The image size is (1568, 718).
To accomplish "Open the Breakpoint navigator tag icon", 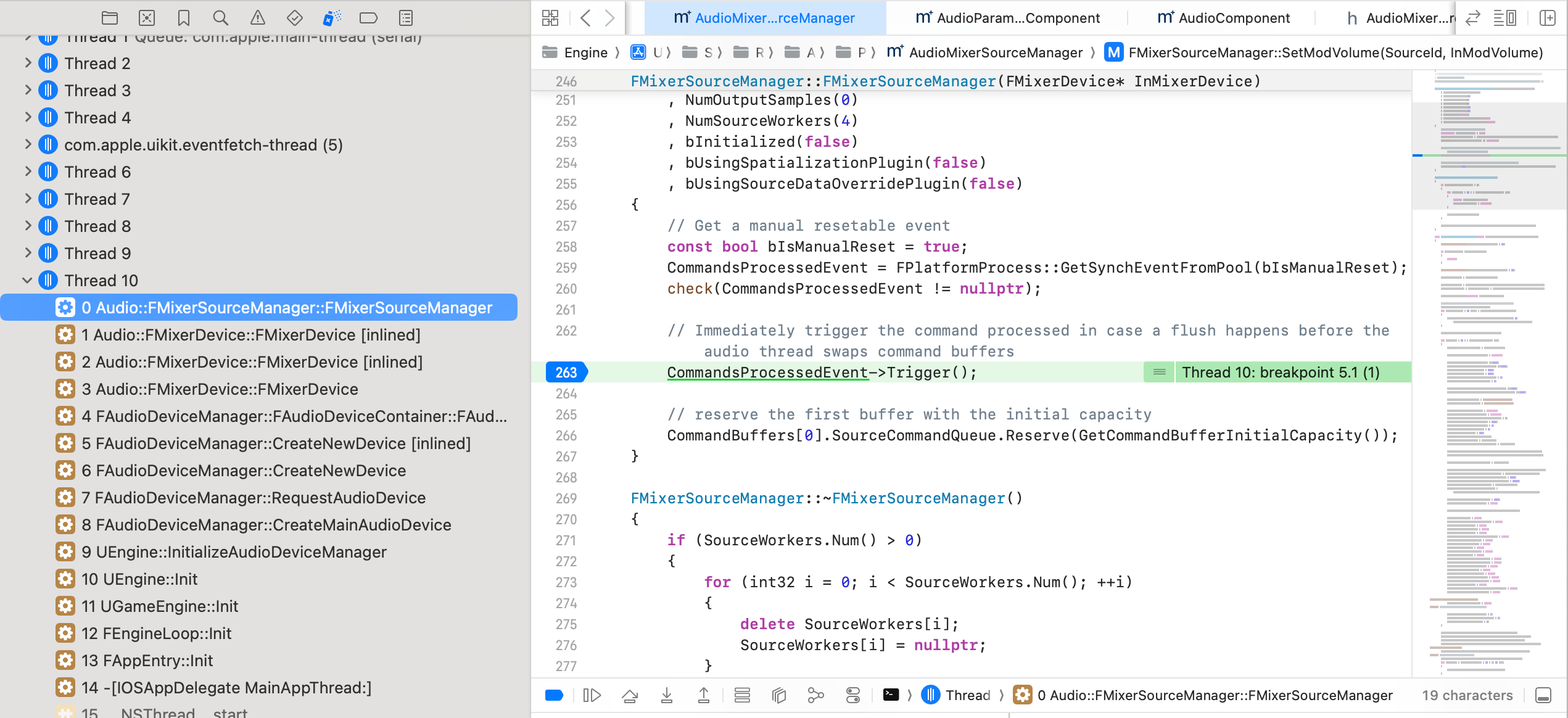I will [x=368, y=18].
